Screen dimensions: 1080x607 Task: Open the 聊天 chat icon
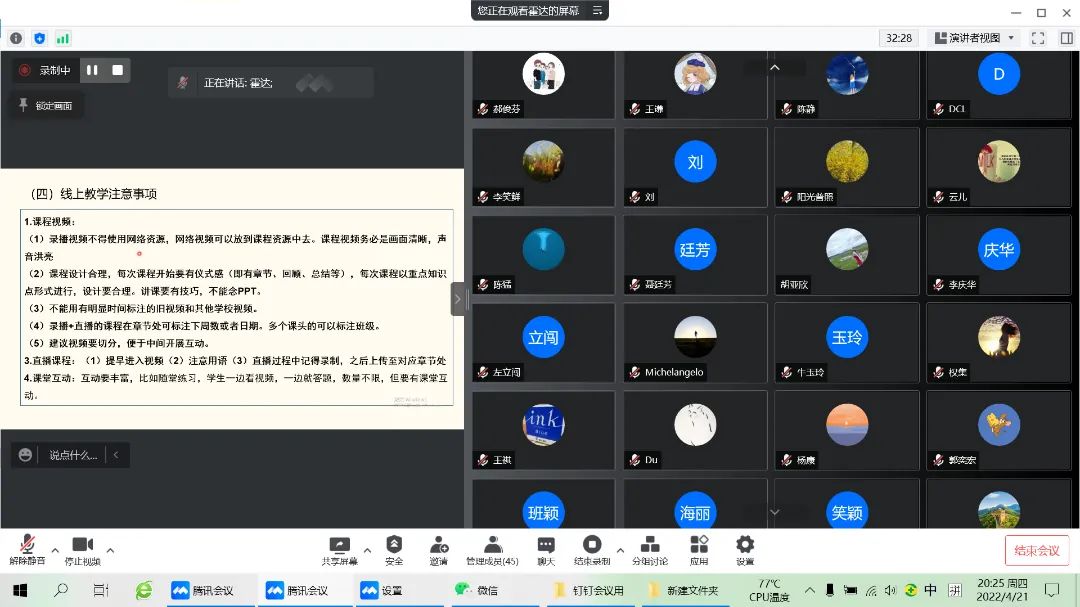click(546, 549)
